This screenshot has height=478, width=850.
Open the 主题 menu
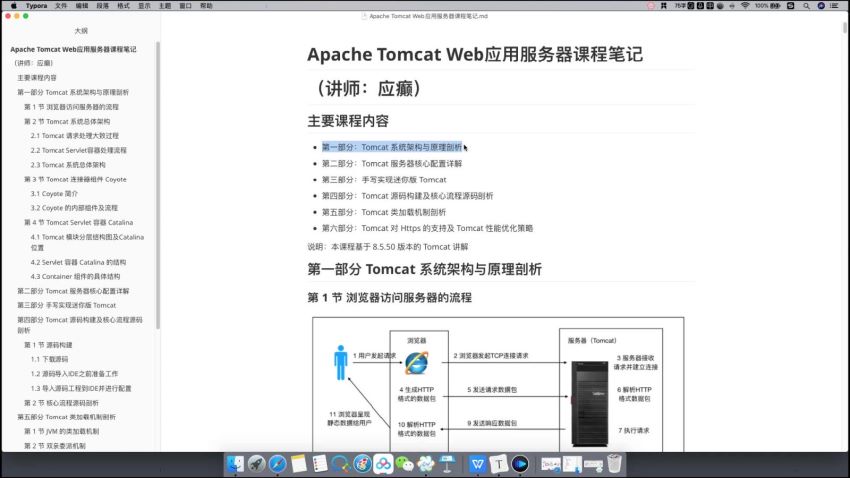[165, 5]
